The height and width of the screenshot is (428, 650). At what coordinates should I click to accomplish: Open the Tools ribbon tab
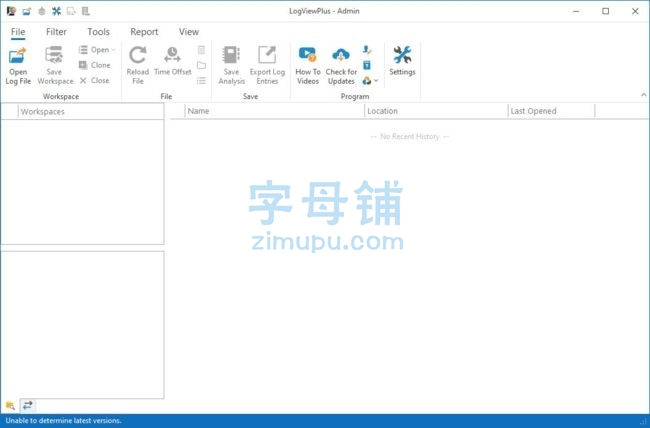(x=98, y=32)
